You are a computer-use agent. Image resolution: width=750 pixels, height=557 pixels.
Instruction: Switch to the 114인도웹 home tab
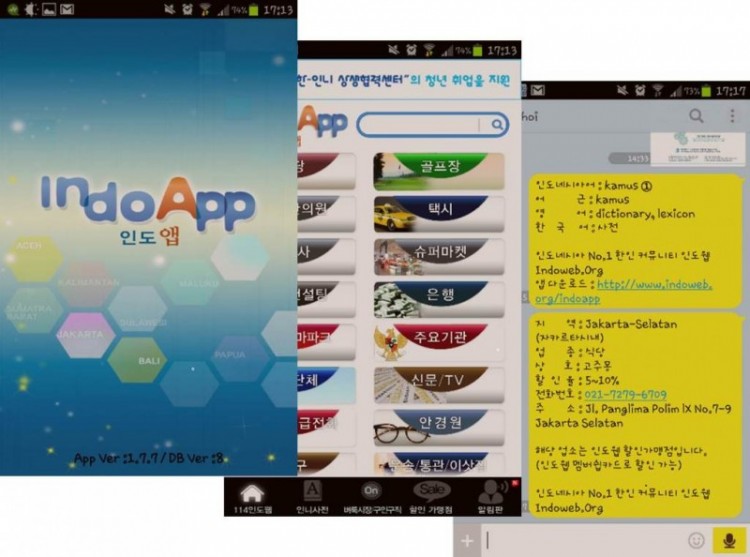(253, 498)
